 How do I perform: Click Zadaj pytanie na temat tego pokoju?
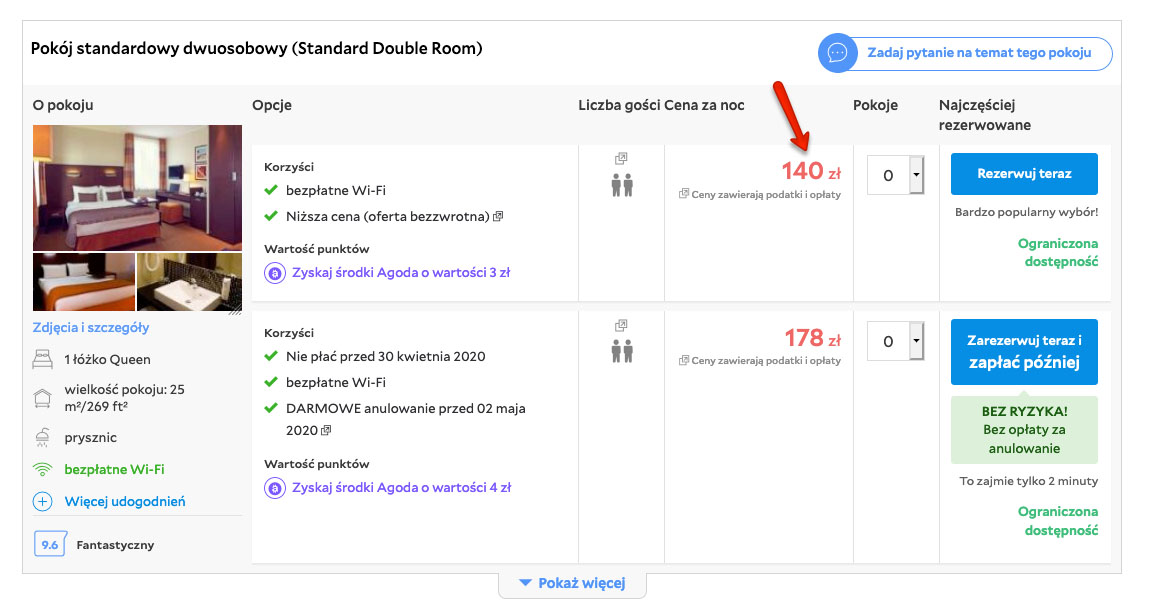coord(979,53)
